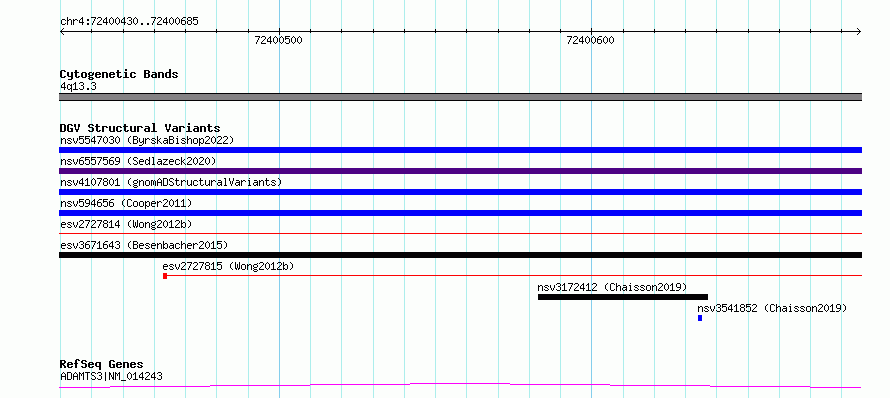Click the nsv5547030 ByrskaBishop2022 blue variant bar
Viewport: 890px width, 398px height.
tap(460, 150)
